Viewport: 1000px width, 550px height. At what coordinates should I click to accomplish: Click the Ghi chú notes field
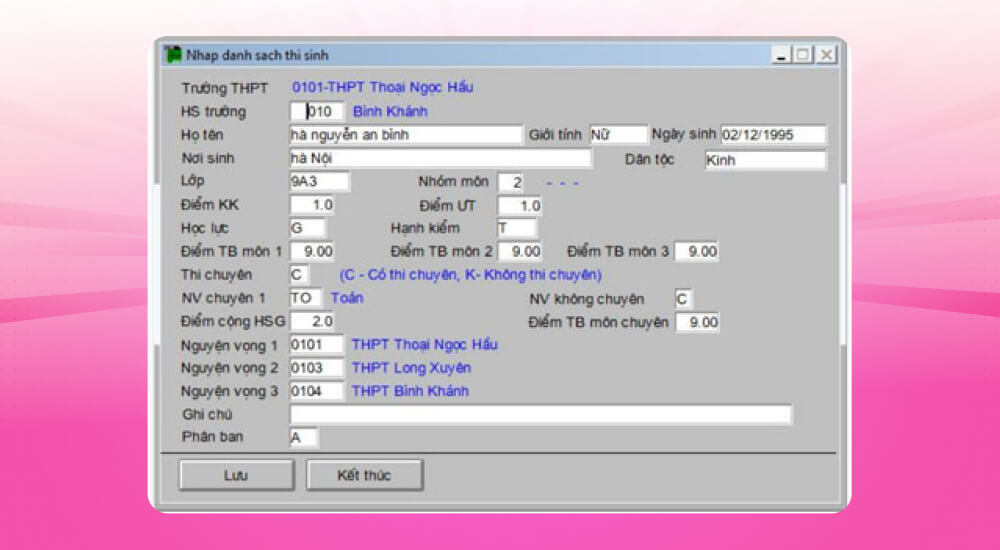540,414
